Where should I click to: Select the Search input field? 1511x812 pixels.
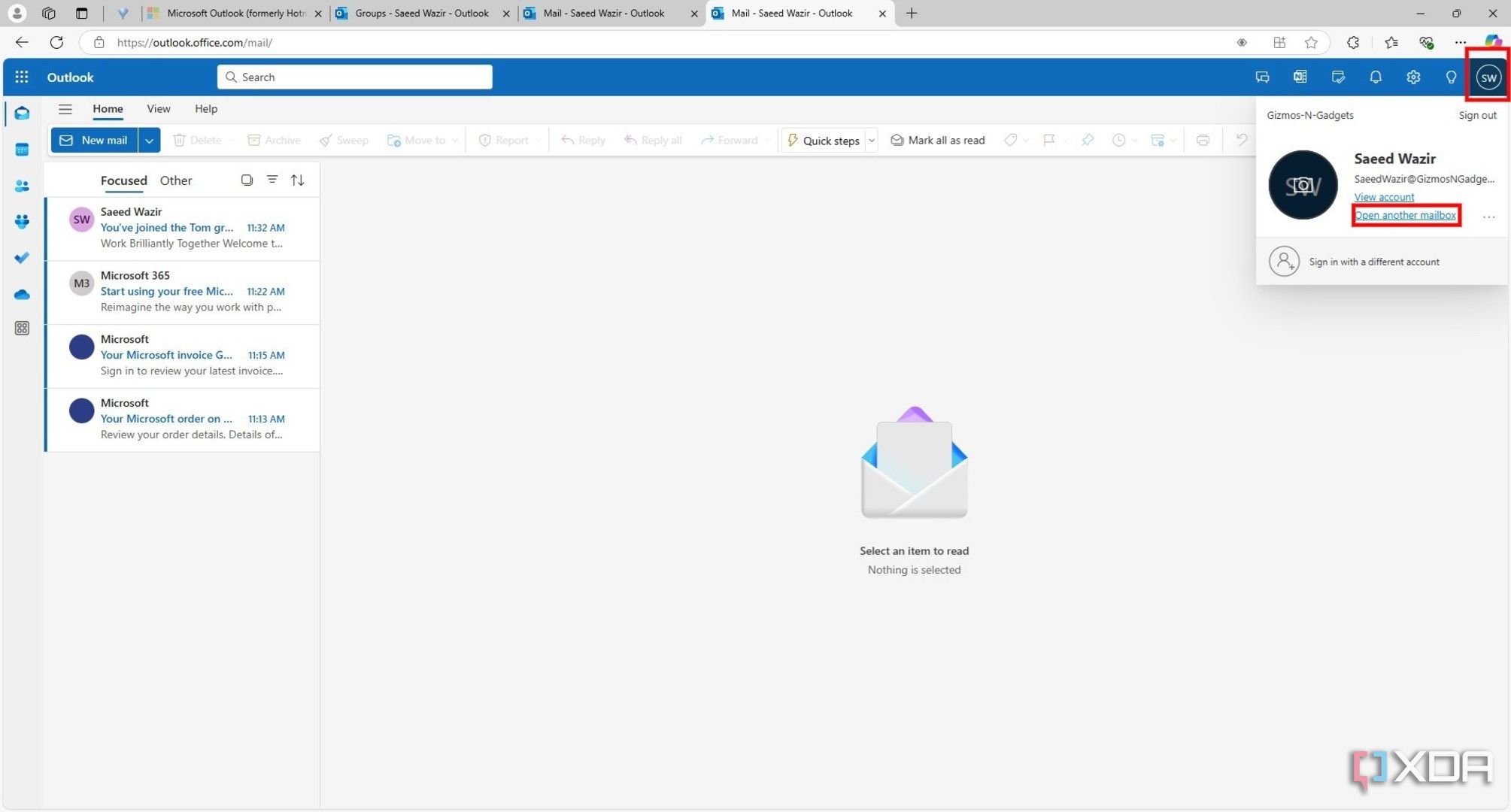(355, 77)
